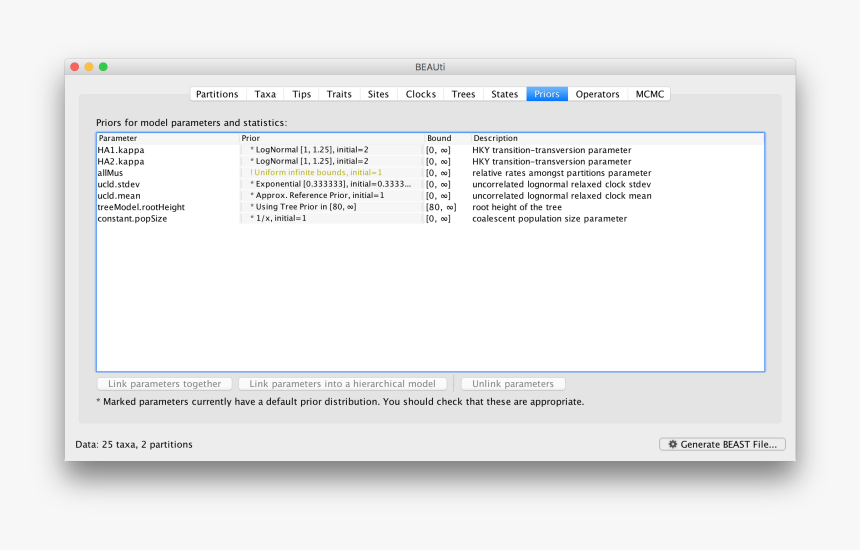The image size is (860, 550).
Task: Edit constant.popSize 1/x prior
Action: [331, 219]
